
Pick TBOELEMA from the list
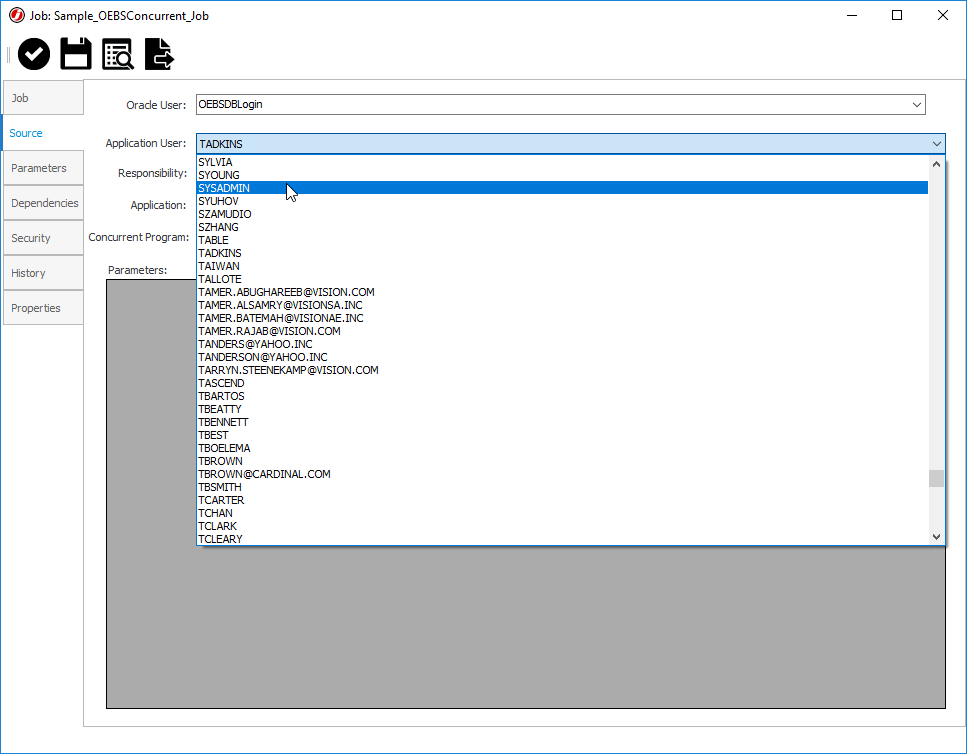[562, 448]
